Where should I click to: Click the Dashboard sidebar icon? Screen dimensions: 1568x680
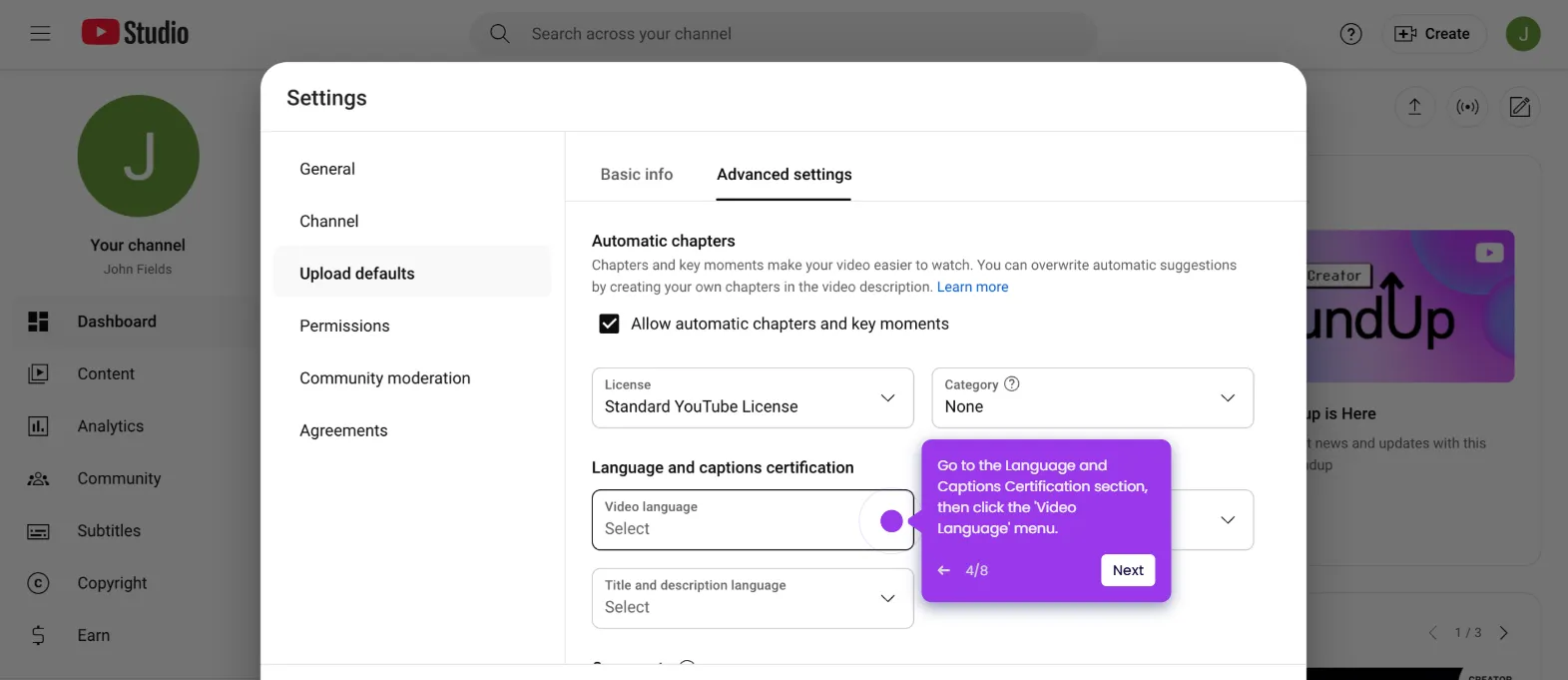(38, 322)
